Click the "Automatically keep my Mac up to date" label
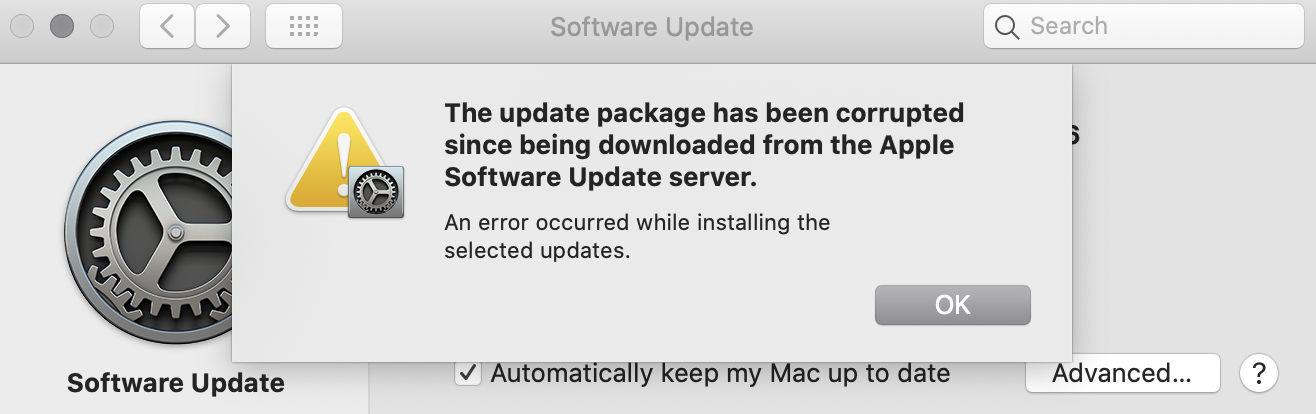This screenshot has width=1316, height=414. (720, 374)
